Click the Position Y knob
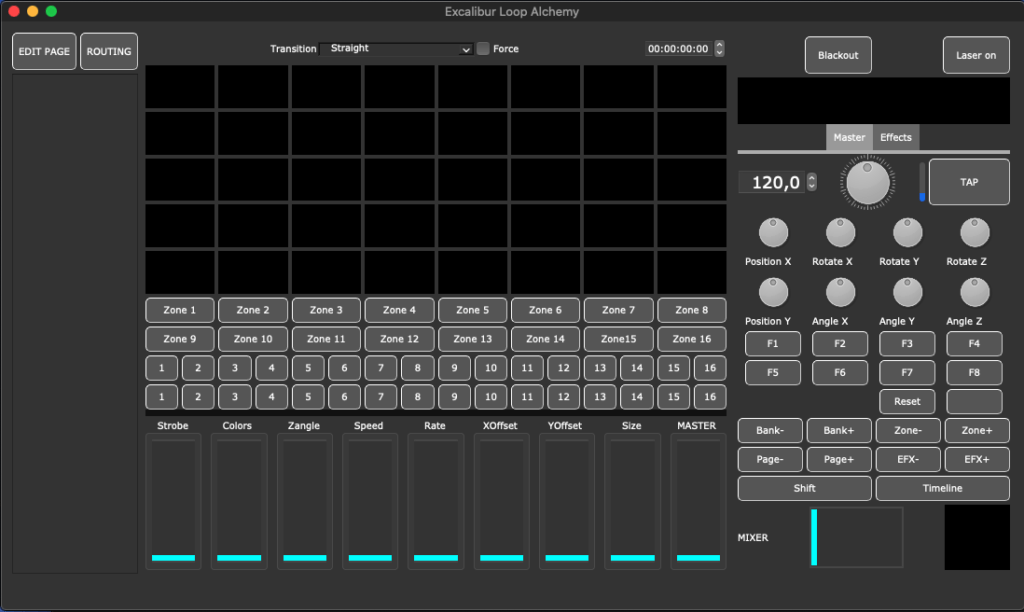 773,292
